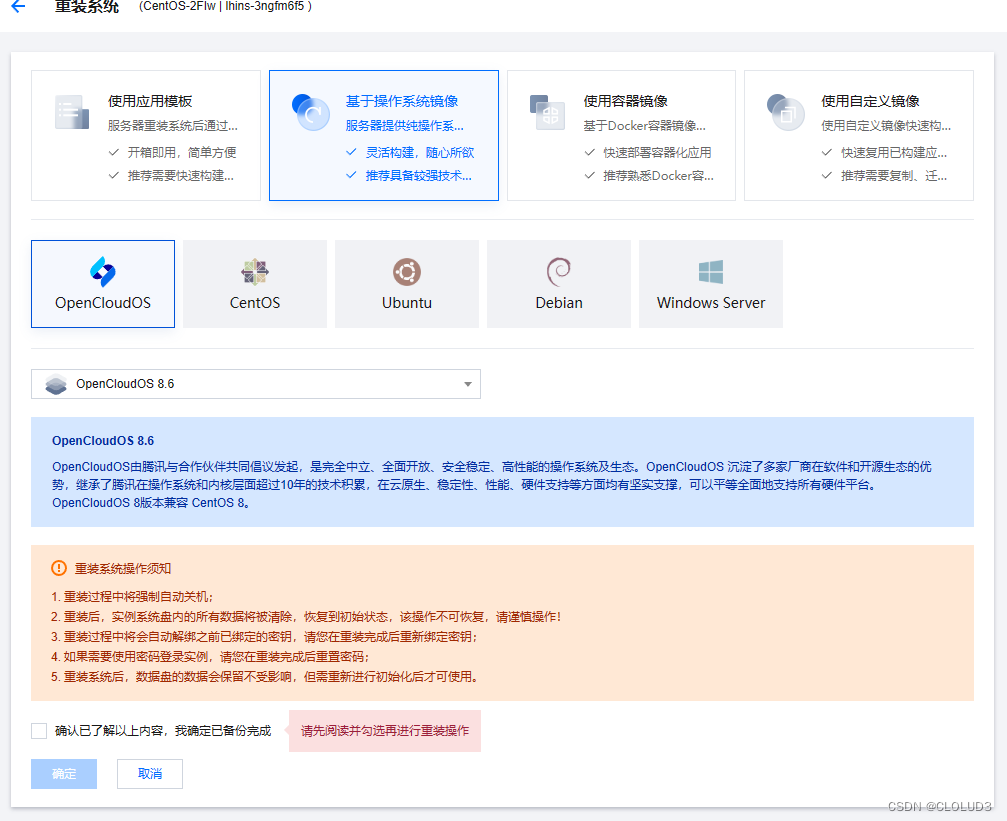Click 推荐熟悉Docker容... feature text

click(658, 175)
